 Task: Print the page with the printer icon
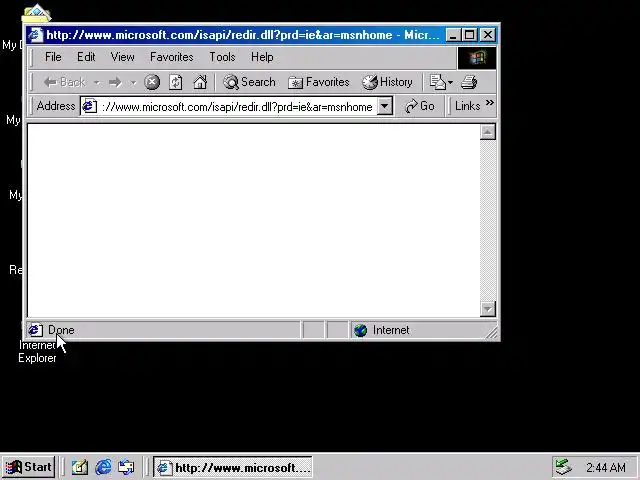469,82
